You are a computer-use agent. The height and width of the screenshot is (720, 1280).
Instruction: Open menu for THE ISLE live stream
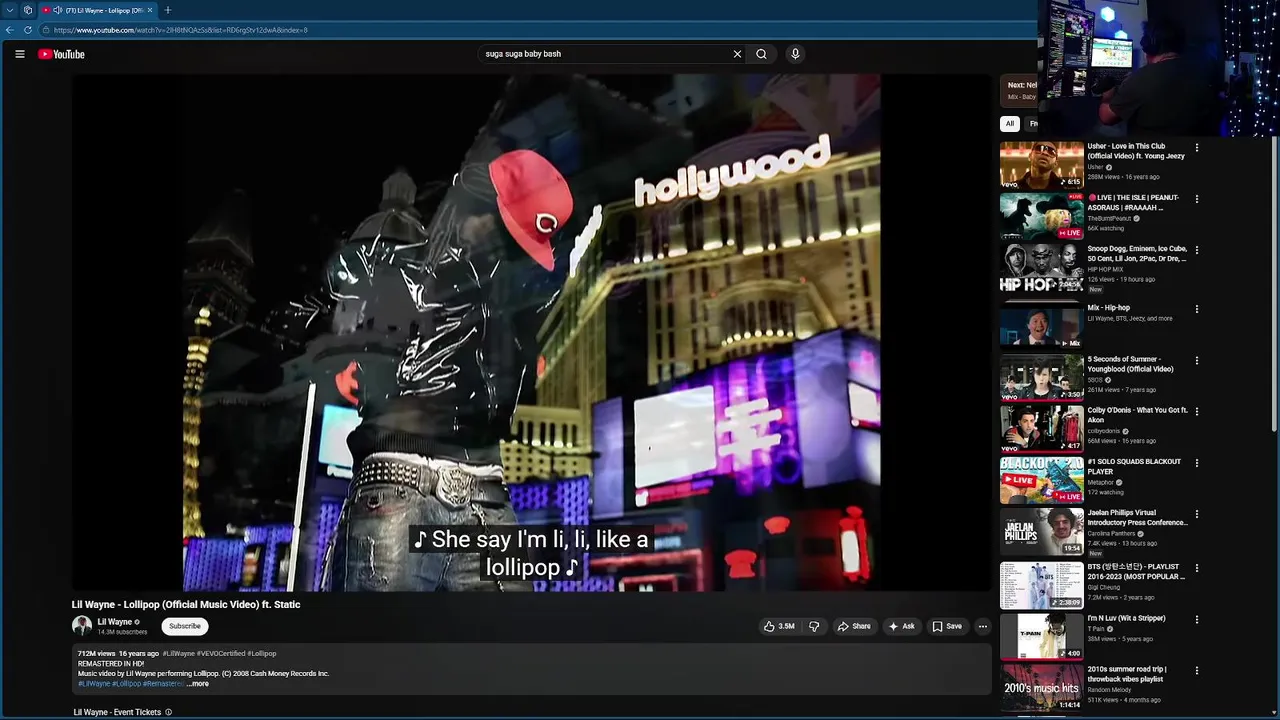[1196, 199]
